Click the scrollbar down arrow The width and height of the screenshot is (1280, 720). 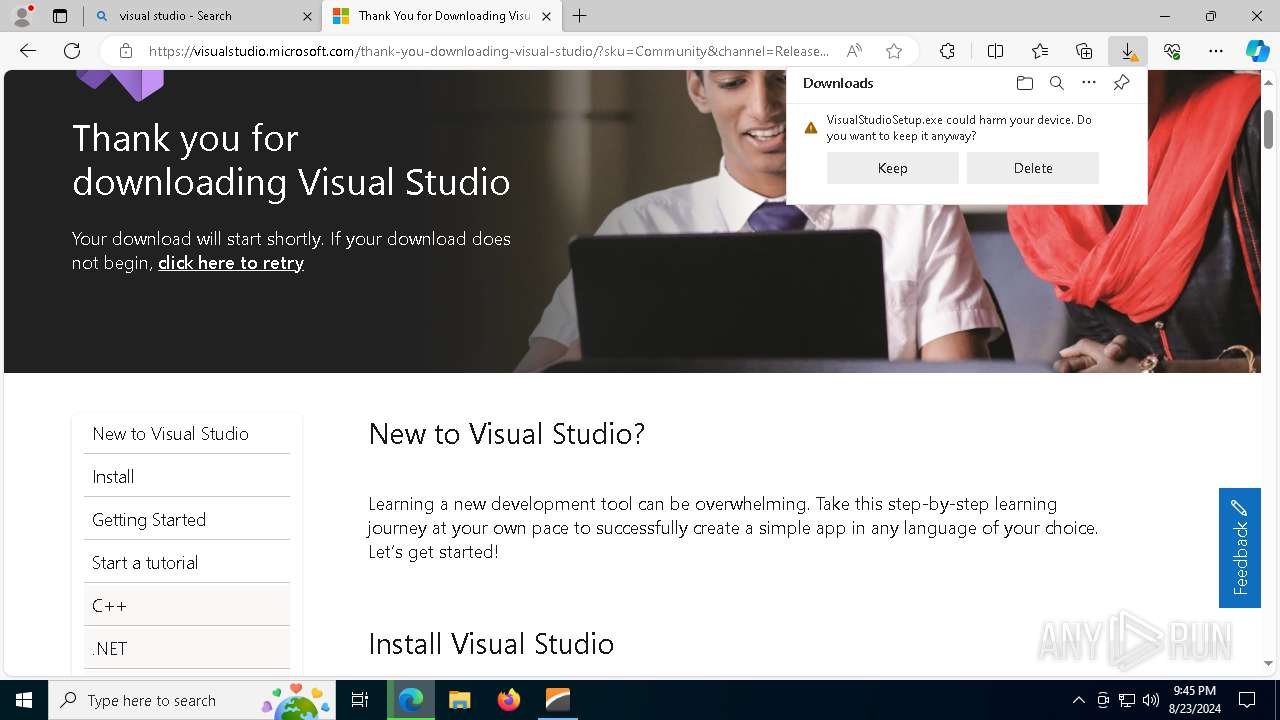(1268, 662)
